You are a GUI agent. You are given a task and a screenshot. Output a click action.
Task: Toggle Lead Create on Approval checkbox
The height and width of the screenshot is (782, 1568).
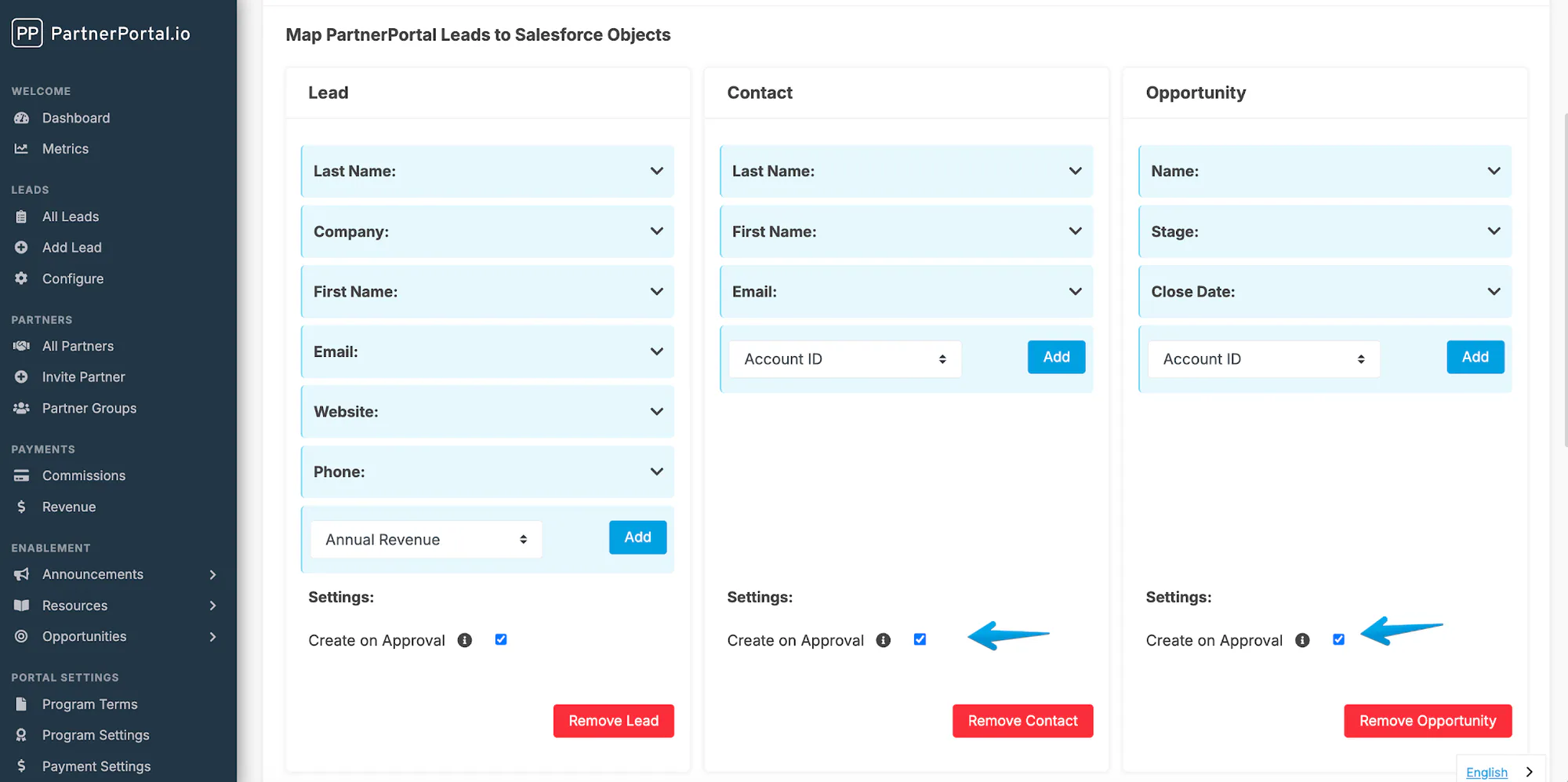[x=501, y=640]
